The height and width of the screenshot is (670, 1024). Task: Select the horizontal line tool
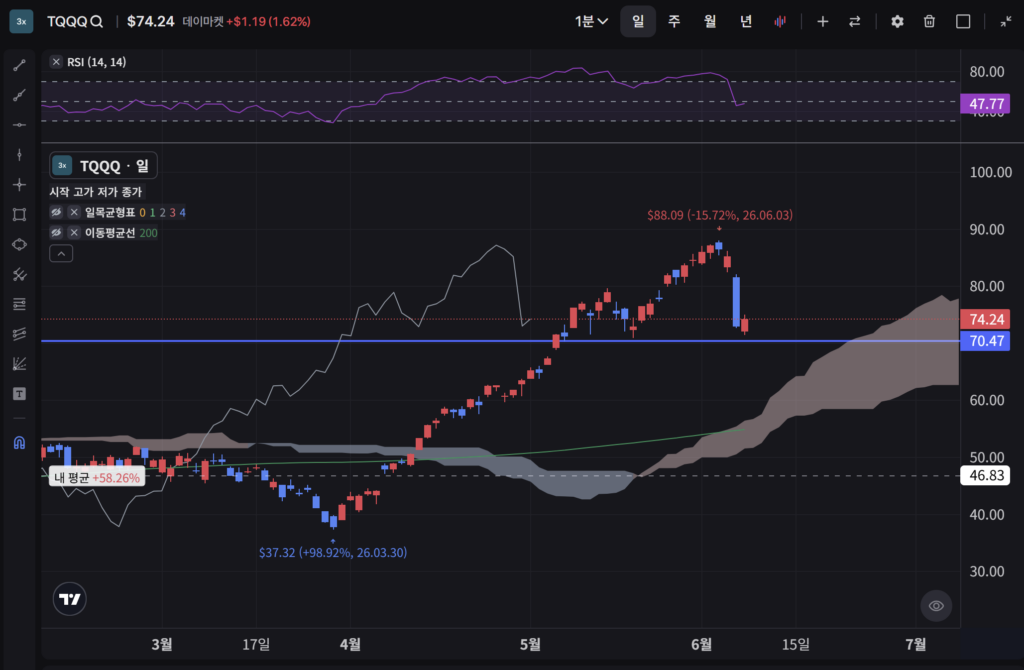pos(20,125)
